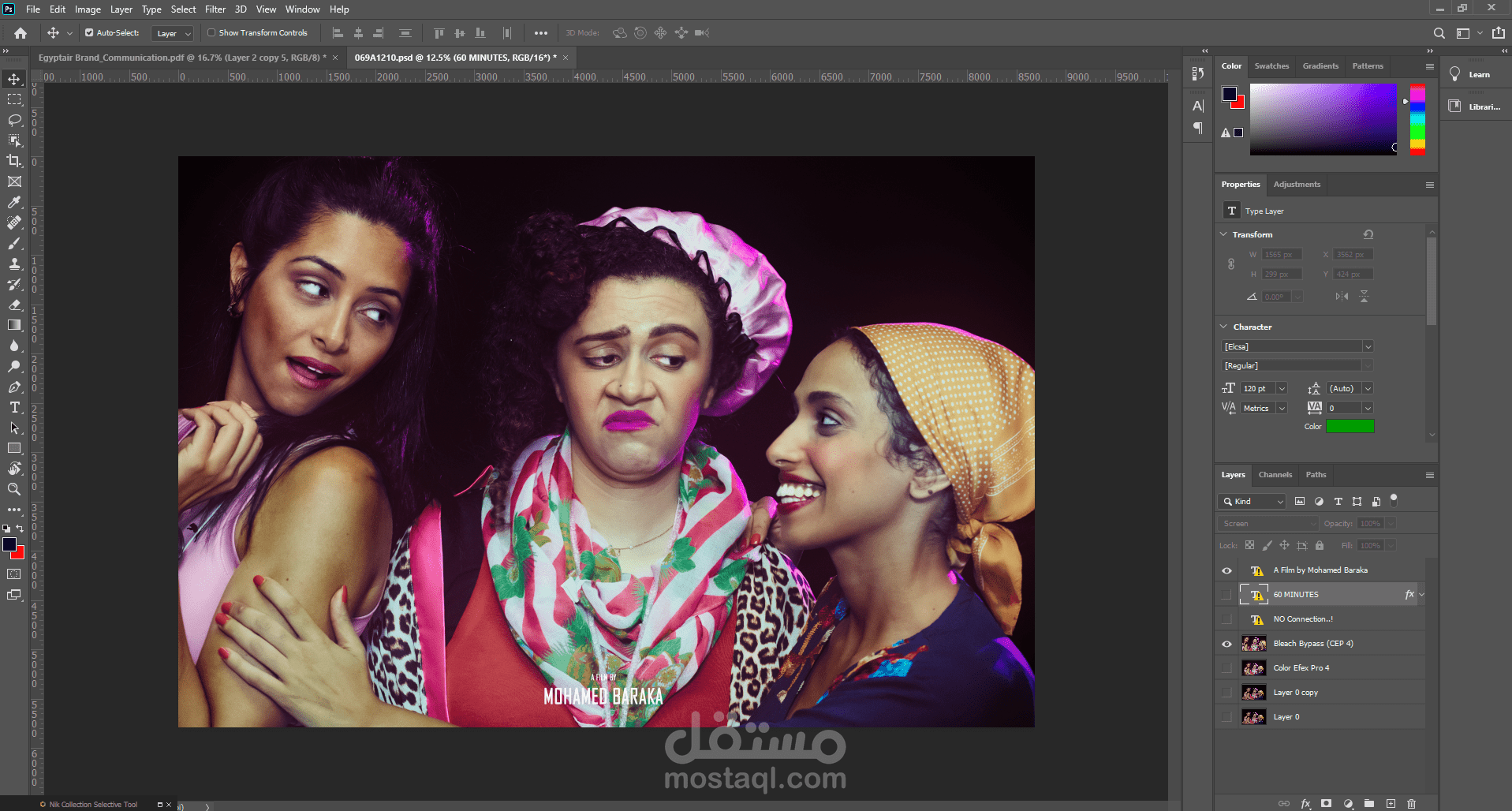1512x811 pixels.
Task: Open the font family dropdown [Elcsa]
Action: coord(1368,347)
